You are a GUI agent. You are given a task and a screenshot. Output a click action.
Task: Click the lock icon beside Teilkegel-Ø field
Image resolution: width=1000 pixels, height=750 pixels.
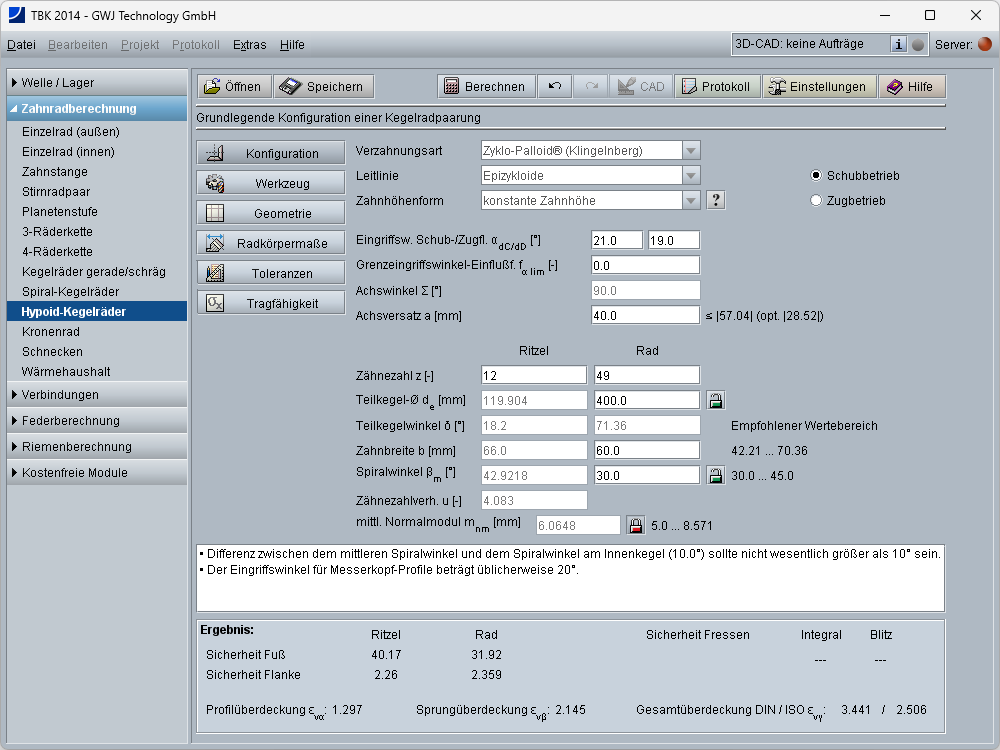point(716,400)
